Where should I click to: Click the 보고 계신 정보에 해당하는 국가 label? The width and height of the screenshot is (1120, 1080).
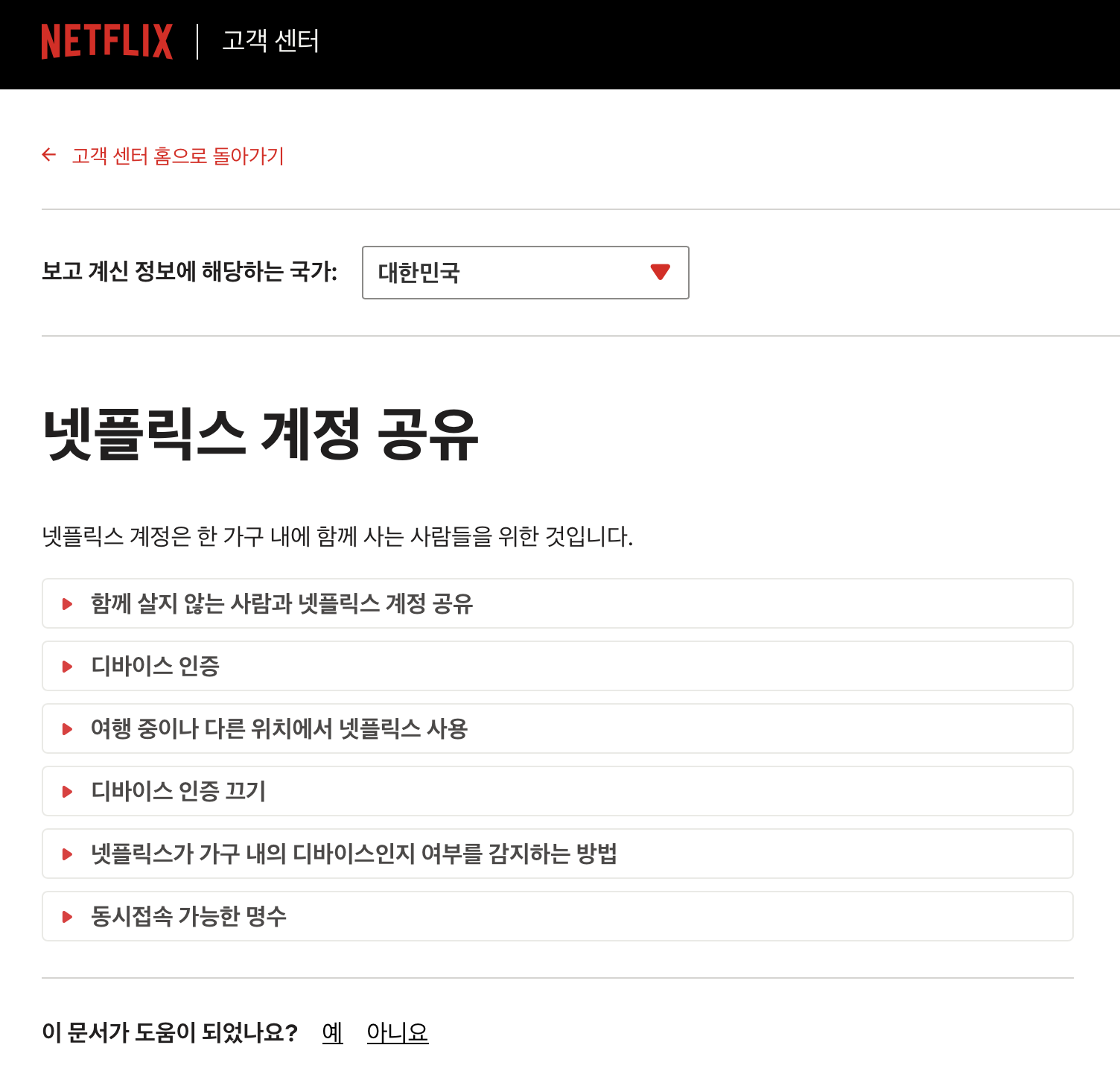click(189, 271)
